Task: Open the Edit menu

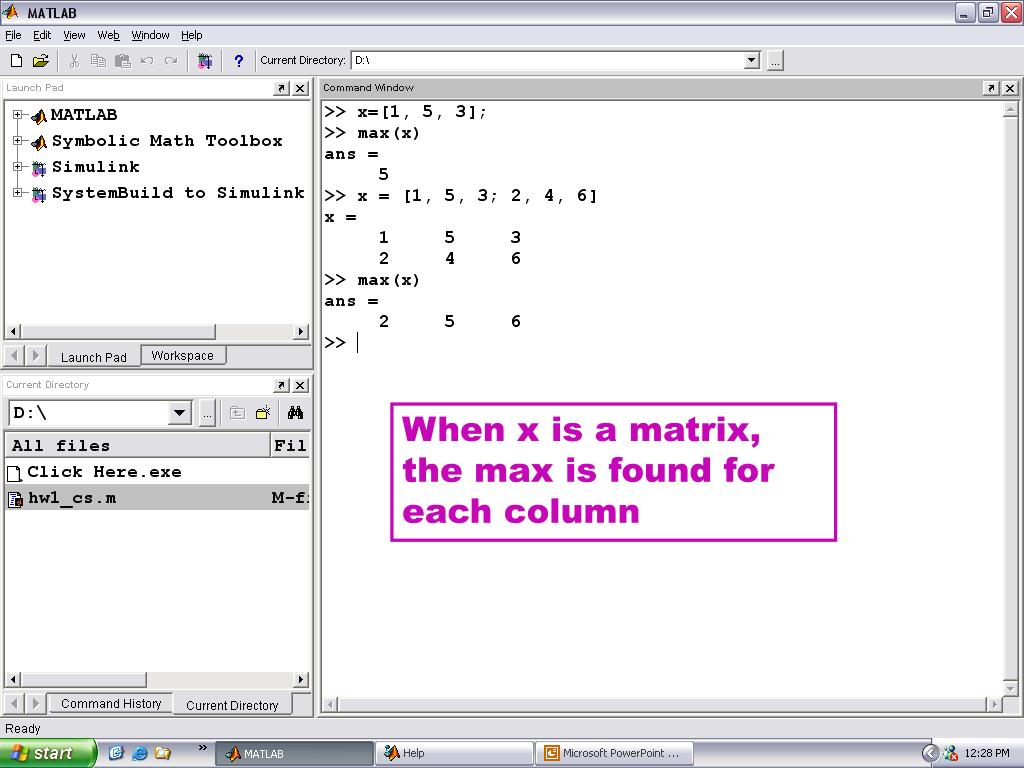Action: [x=42, y=35]
